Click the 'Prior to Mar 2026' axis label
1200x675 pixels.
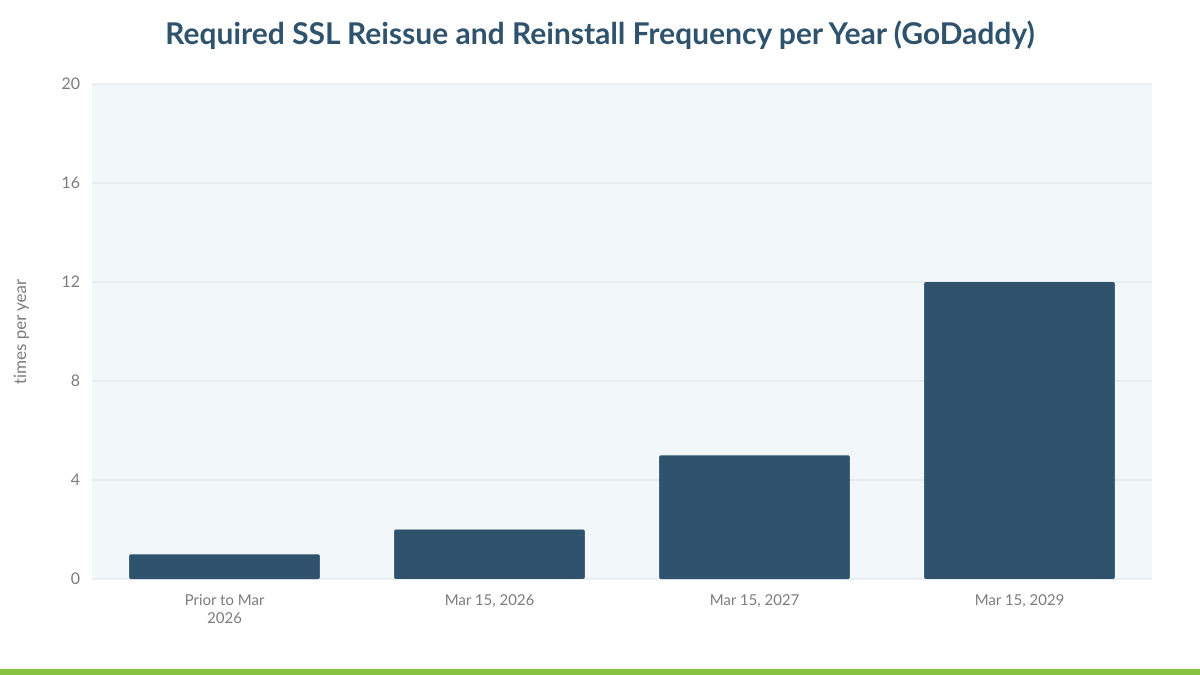point(224,609)
